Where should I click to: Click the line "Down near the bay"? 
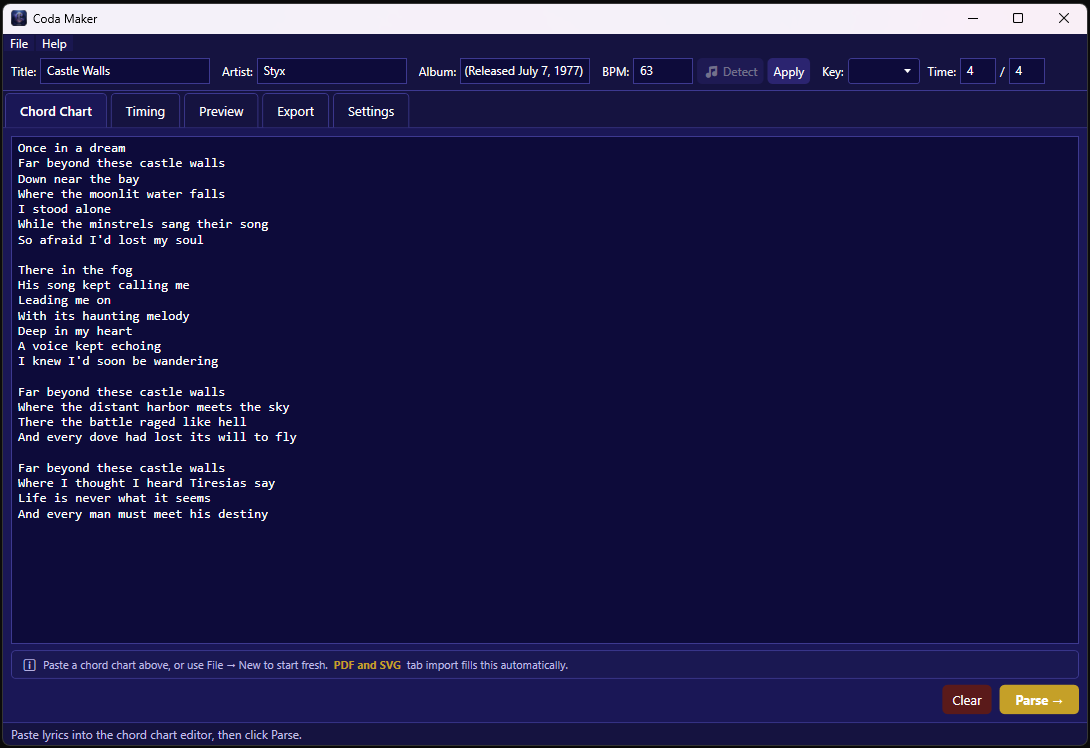(x=79, y=179)
